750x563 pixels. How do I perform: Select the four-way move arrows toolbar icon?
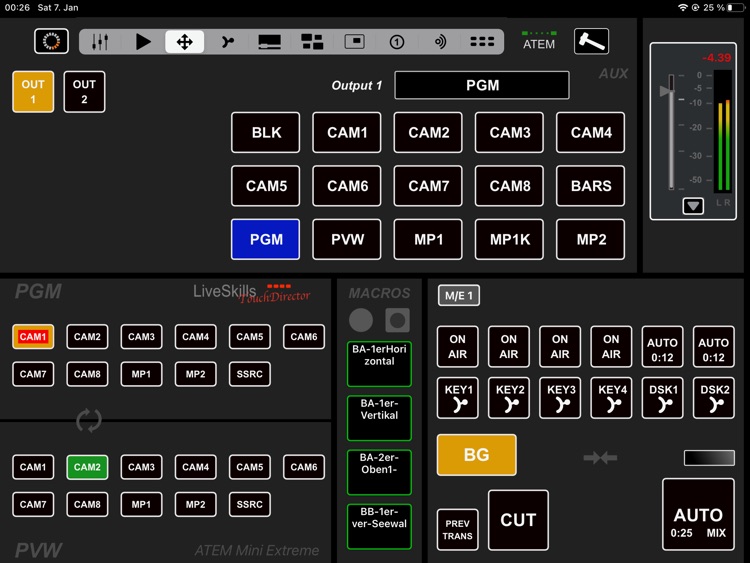(185, 42)
